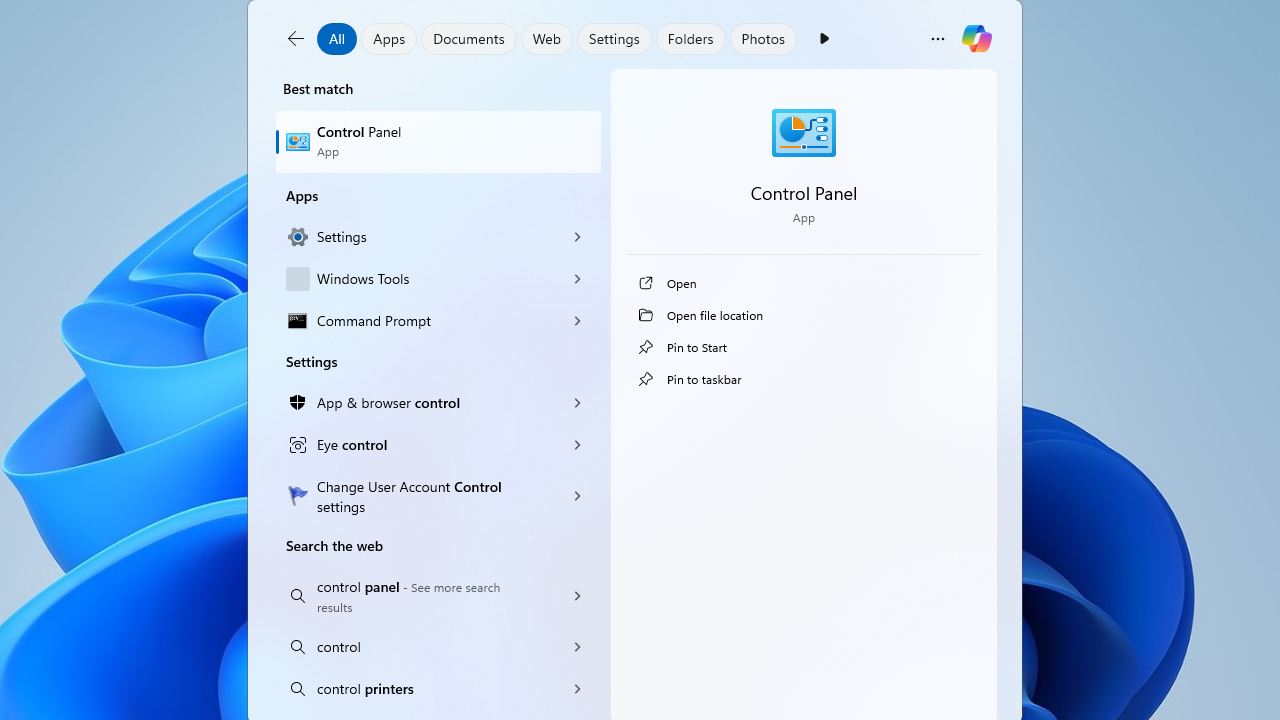The width and height of the screenshot is (1280, 720).
Task: Expand the Change User Account Control chevron
Action: [577, 496]
